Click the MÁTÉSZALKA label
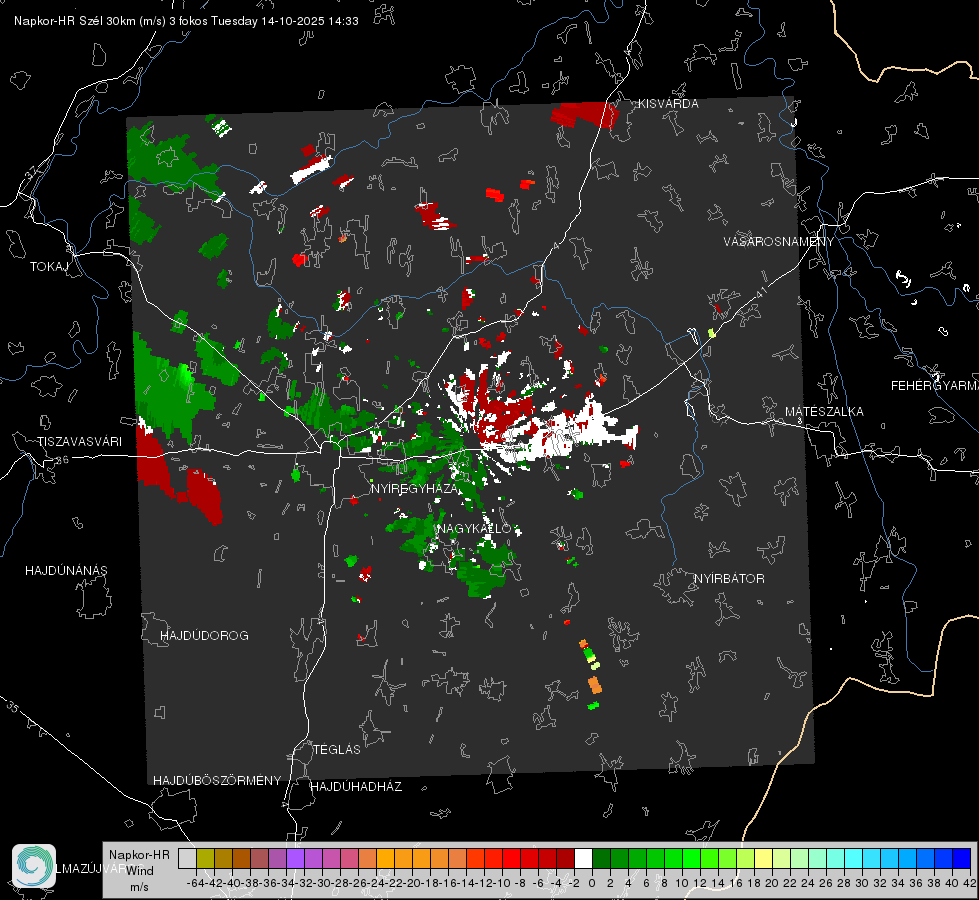Image resolution: width=979 pixels, height=900 pixels. 824,412
